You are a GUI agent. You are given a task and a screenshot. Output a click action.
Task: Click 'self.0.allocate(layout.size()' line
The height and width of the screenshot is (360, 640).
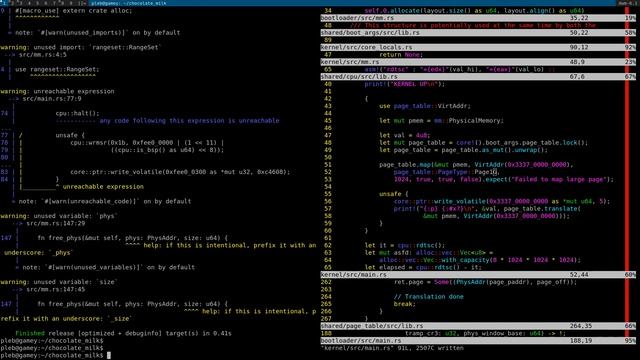(x=474, y=11)
